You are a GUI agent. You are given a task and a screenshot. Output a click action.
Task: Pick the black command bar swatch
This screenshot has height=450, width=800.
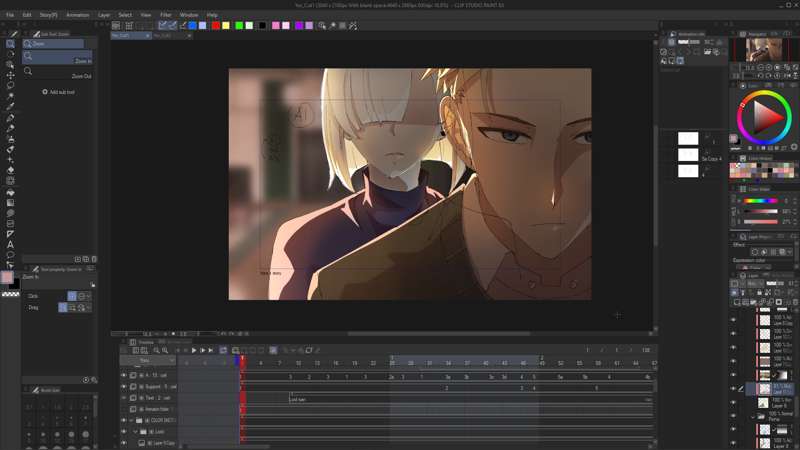coord(262,26)
